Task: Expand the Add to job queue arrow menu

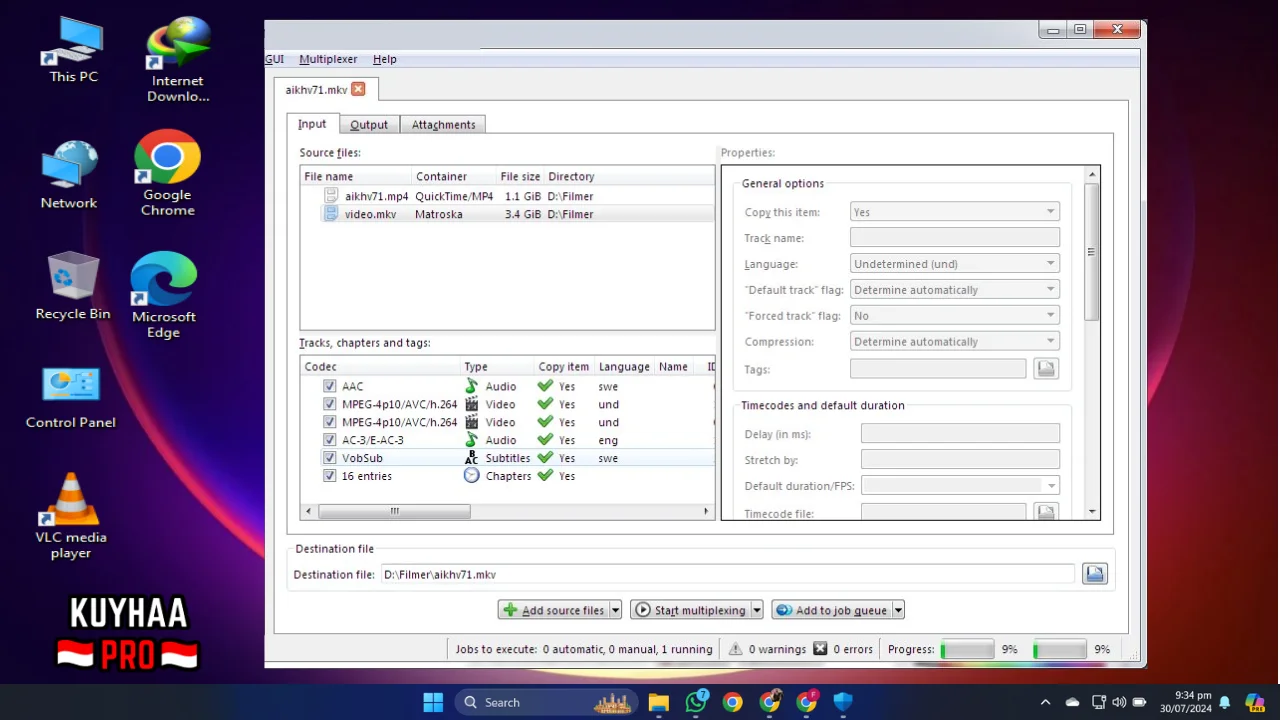Action: [x=898, y=610]
